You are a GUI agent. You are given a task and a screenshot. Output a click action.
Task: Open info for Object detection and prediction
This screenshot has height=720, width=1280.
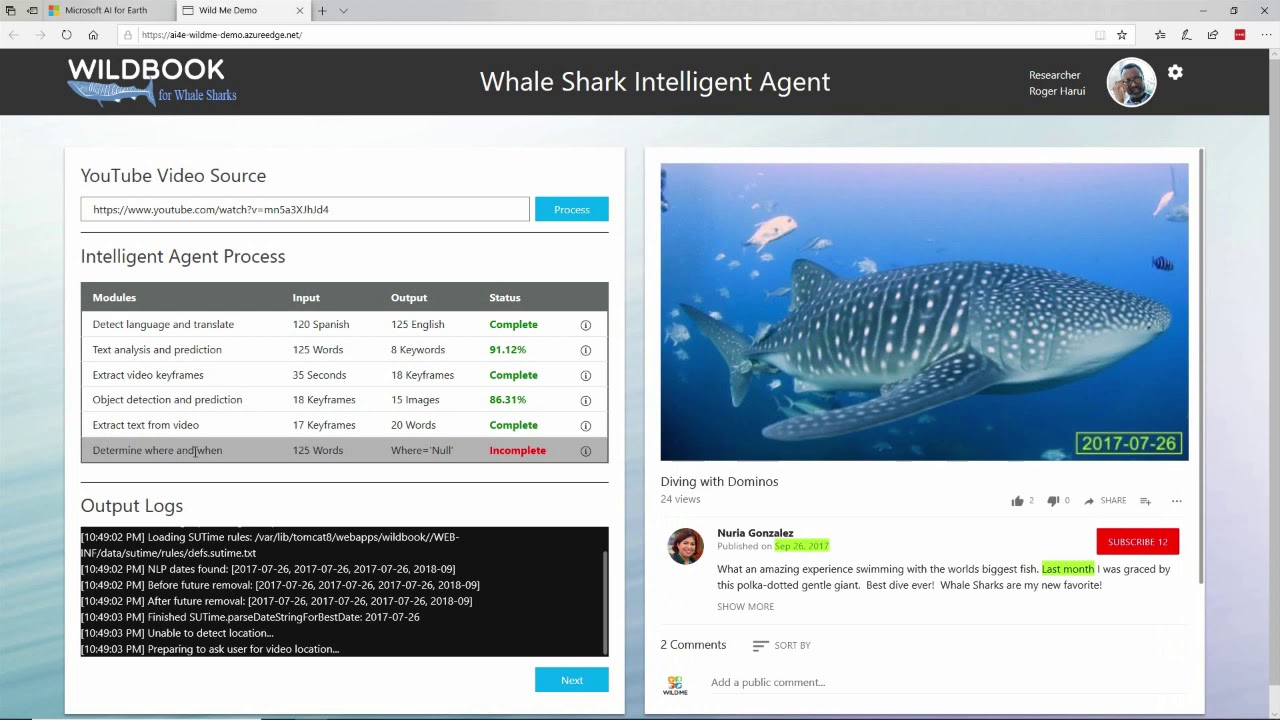[586, 400]
